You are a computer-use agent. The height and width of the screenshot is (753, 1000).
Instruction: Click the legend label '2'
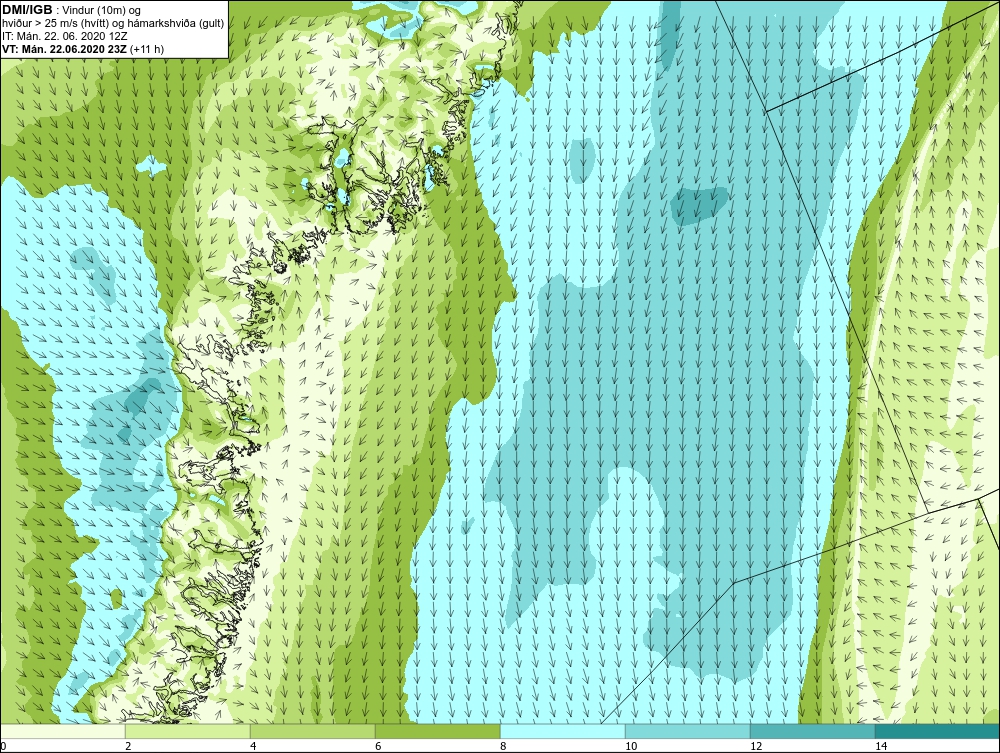128,746
